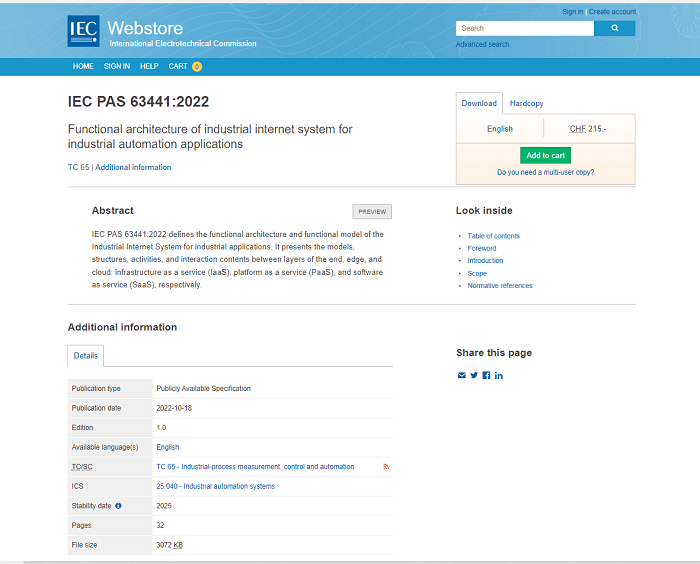Screen dimensions: 700x564
Task: Go to HOME in navigation bar
Action: 83,66
